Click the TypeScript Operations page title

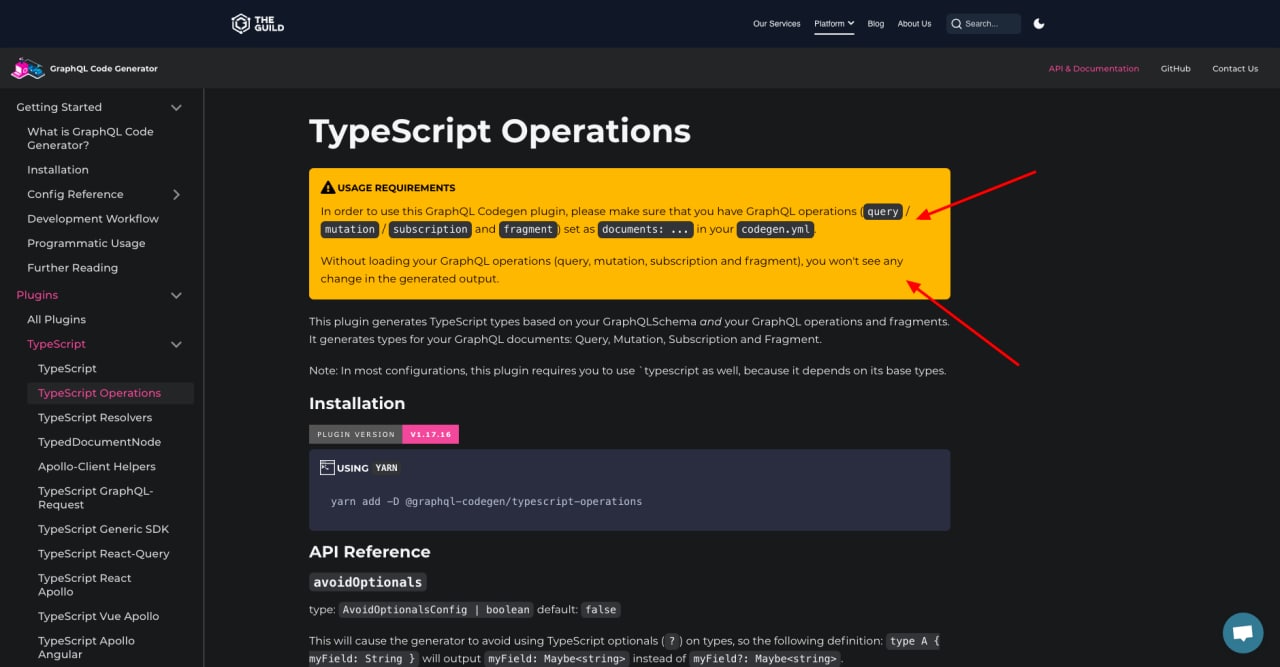(500, 131)
